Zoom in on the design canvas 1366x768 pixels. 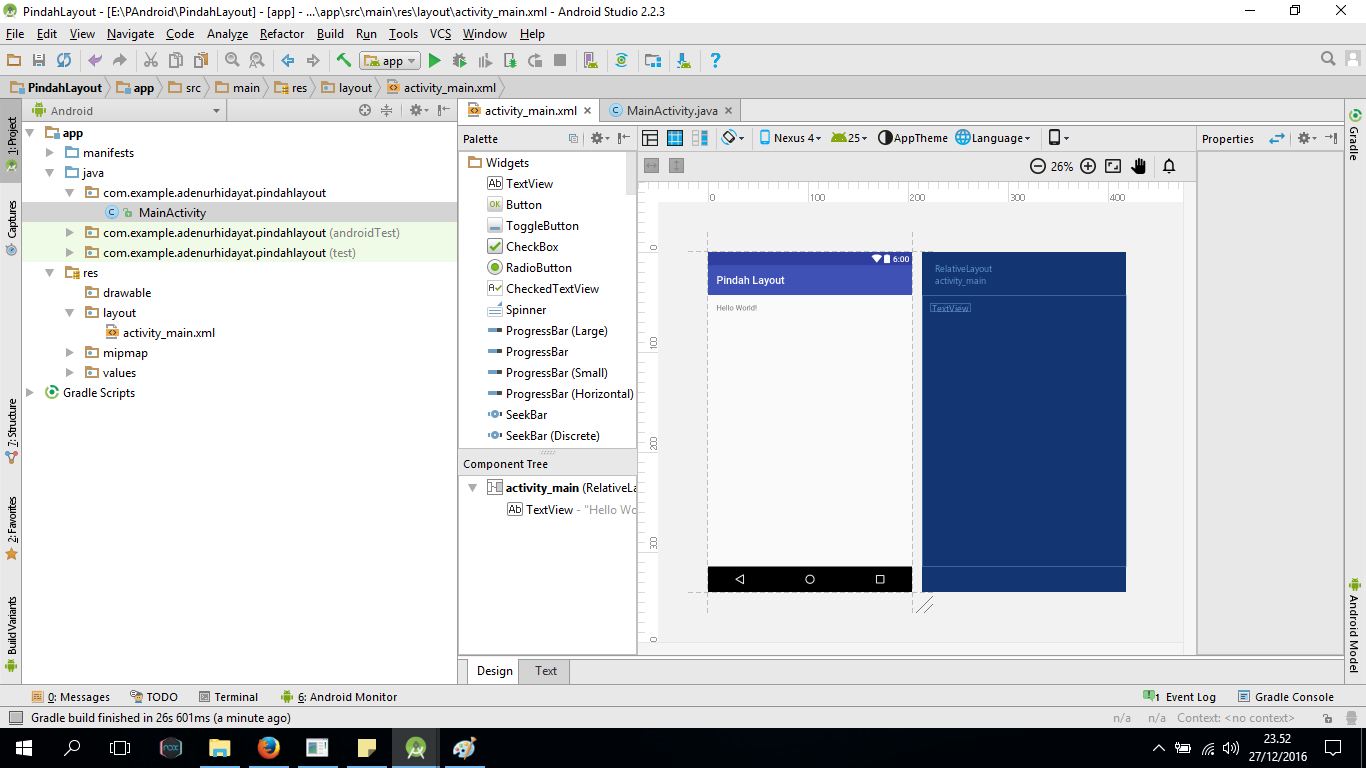(1088, 167)
